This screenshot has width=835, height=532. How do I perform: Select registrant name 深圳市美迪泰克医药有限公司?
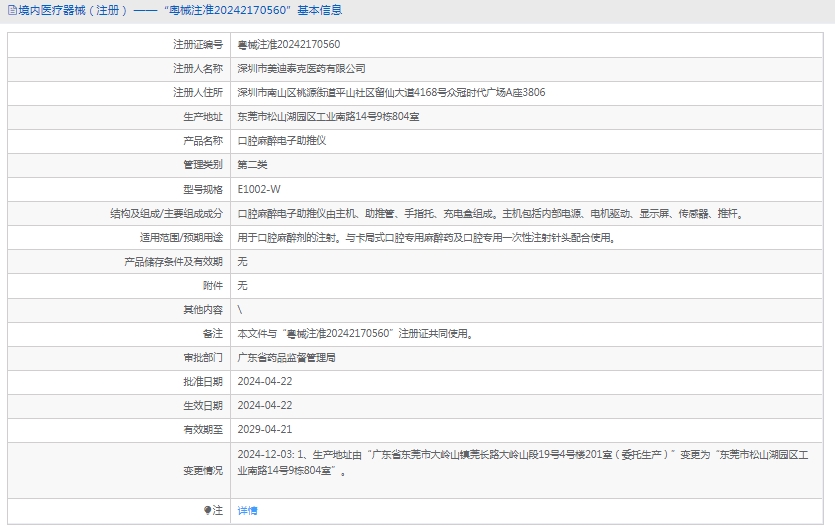pos(301,69)
